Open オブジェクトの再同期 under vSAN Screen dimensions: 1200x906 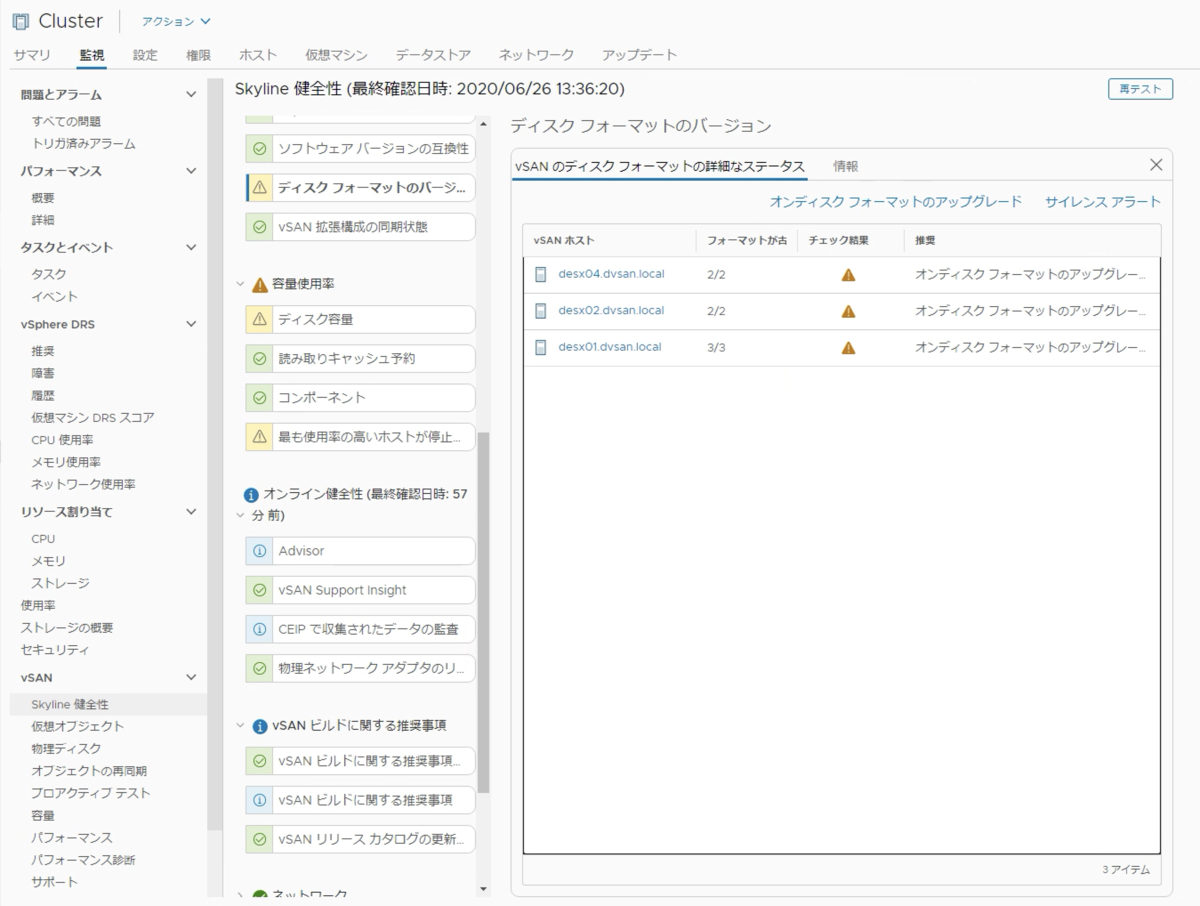coord(90,771)
